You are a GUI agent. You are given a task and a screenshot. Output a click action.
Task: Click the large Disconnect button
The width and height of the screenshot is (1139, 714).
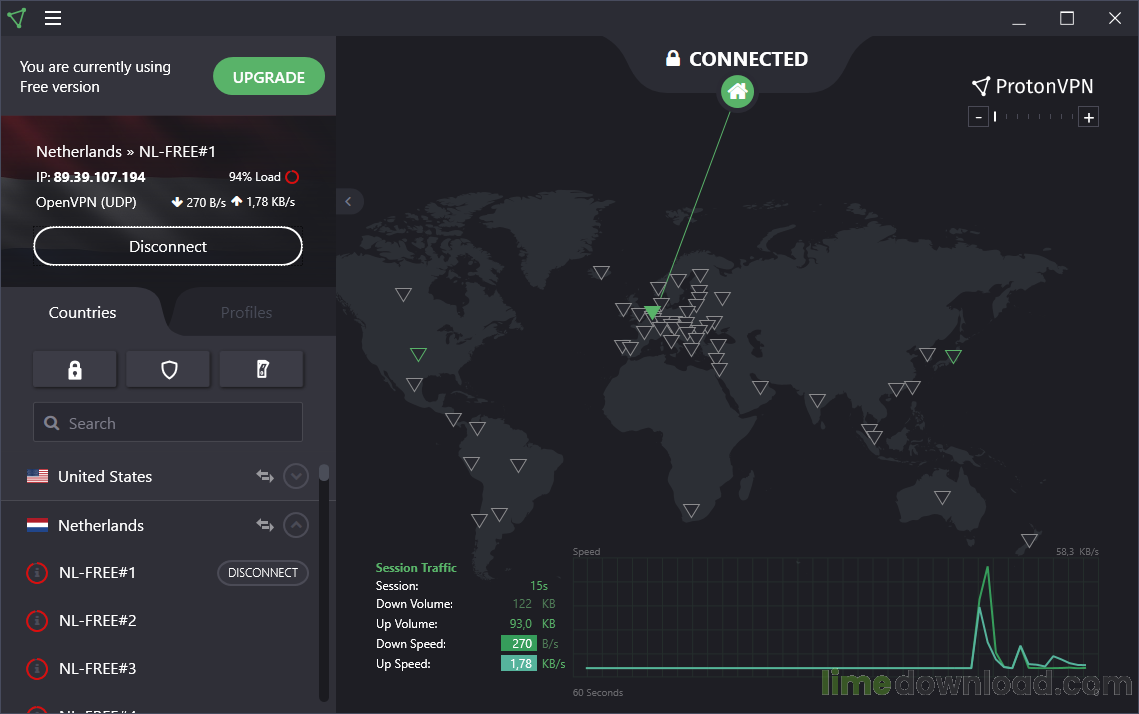point(168,246)
